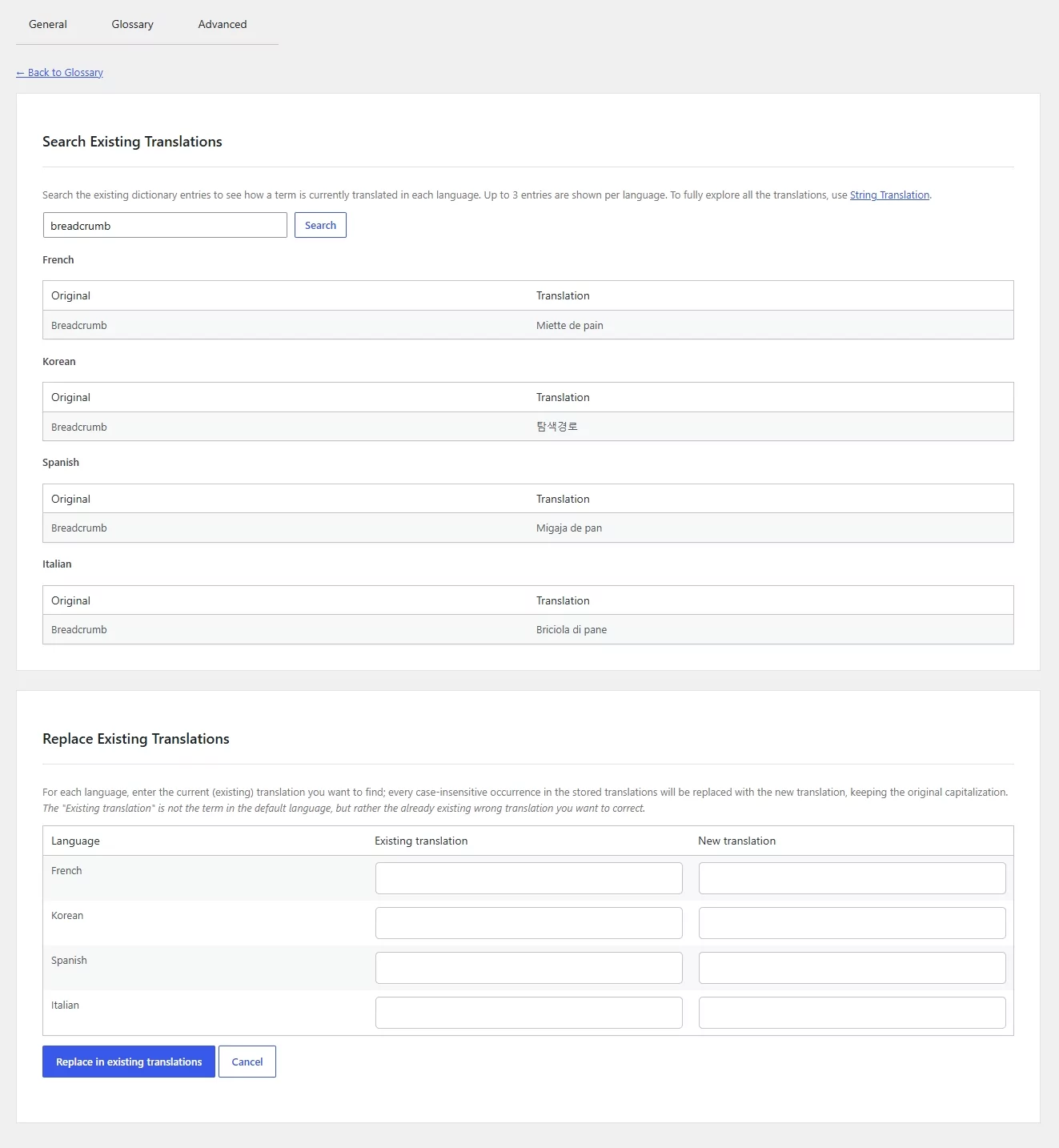1059x1148 pixels.
Task: Select the French translation Miette de pain
Action: (570, 325)
